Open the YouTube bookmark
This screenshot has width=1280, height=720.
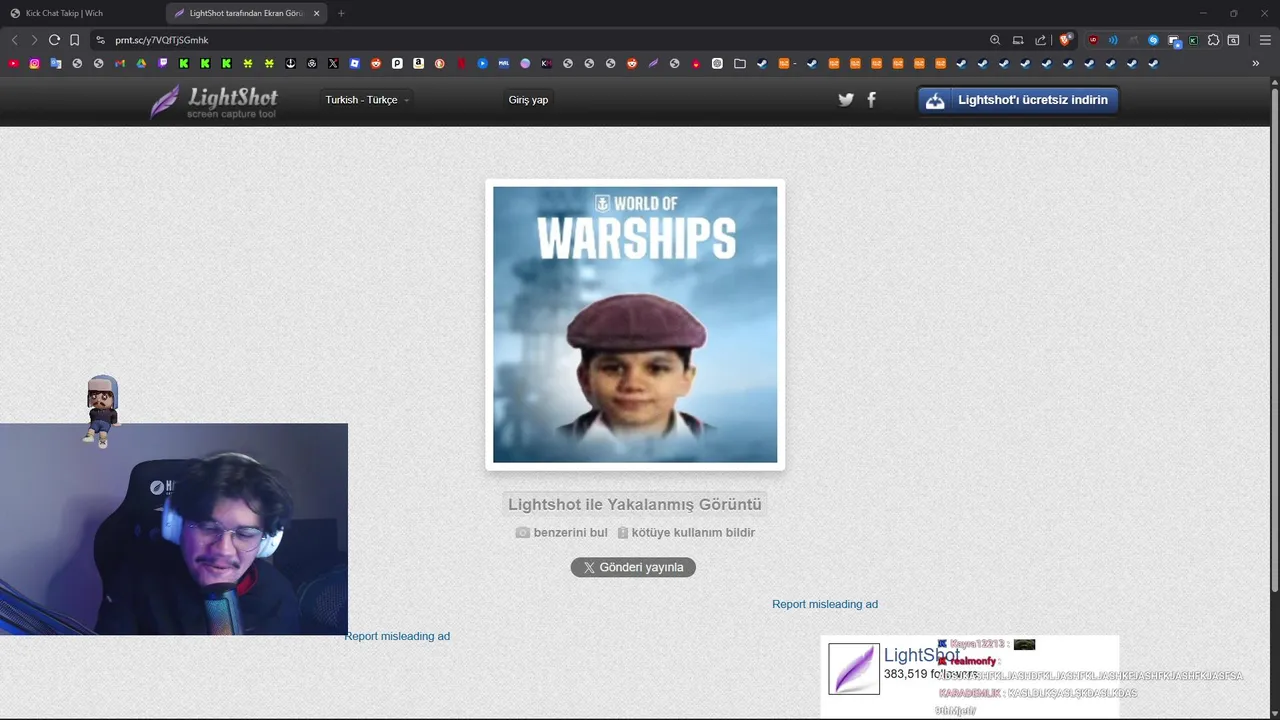(13, 63)
